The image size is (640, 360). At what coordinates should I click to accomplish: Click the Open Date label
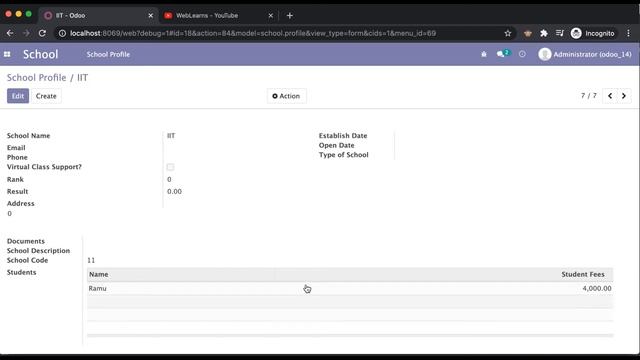click(336, 145)
